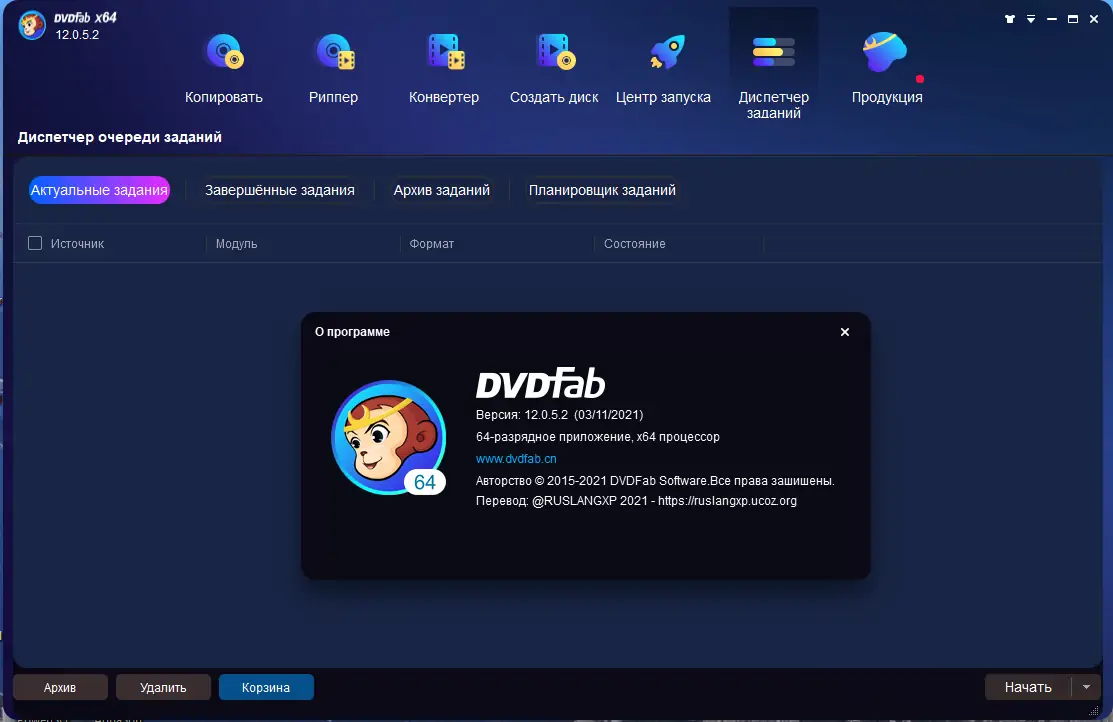The width and height of the screenshot is (1113, 722).
Task: Switch to the Архив заданий tab
Action: click(x=441, y=189)
